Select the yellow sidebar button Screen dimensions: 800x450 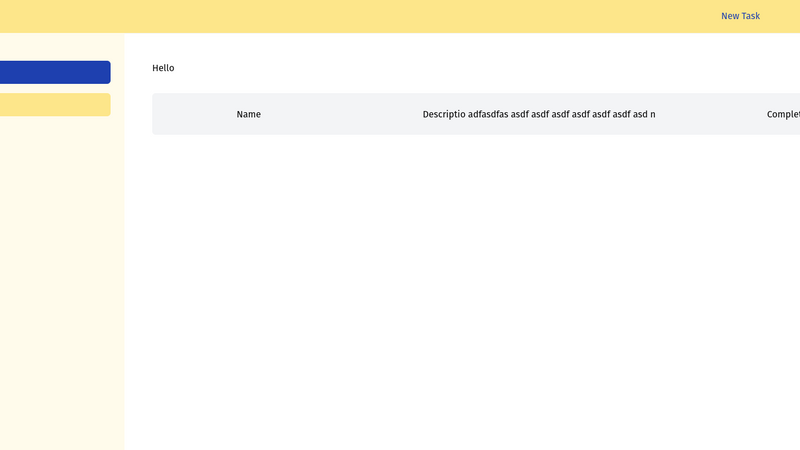click(x=55, y=105)
